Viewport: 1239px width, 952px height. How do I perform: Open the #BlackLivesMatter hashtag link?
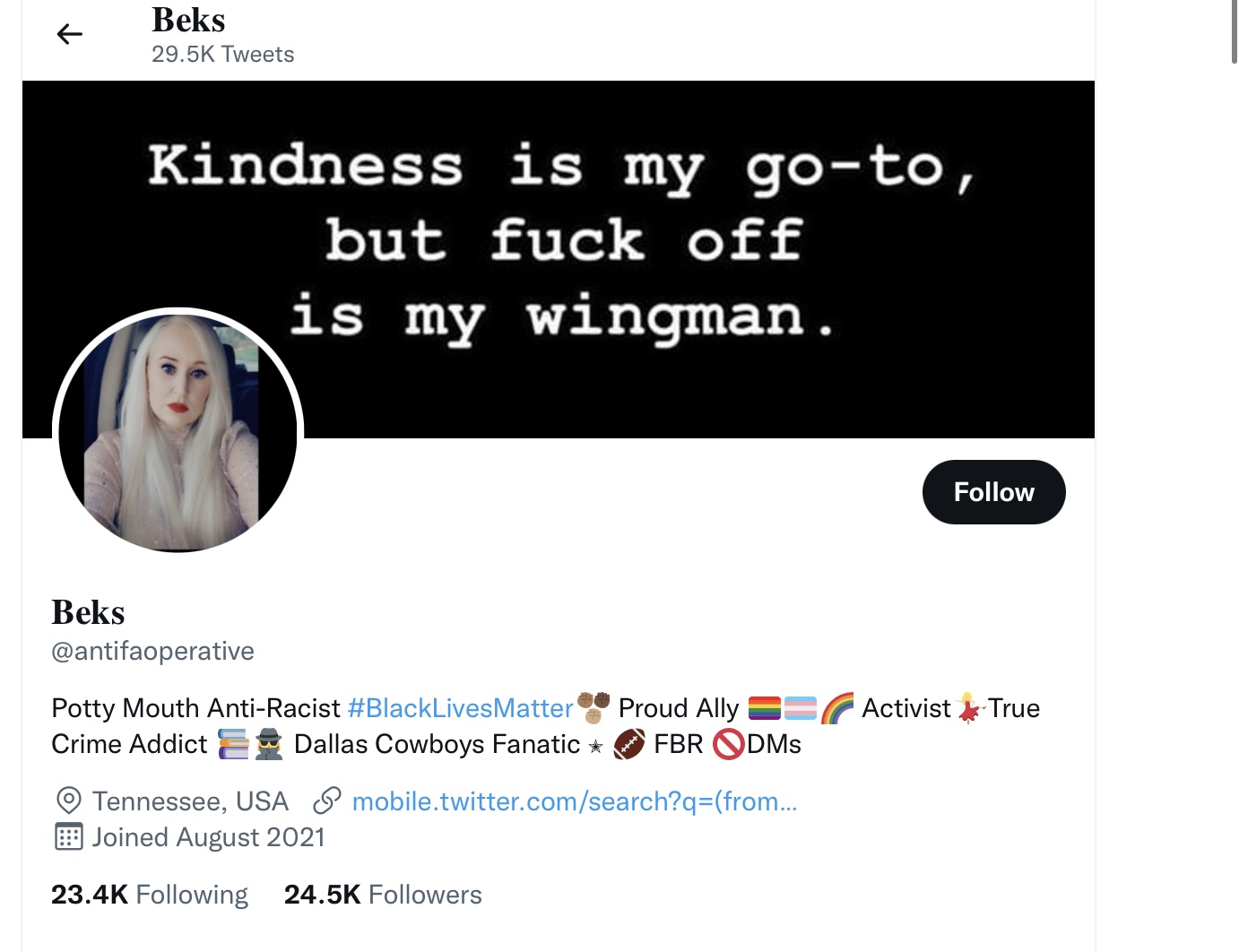coord(460,708)
